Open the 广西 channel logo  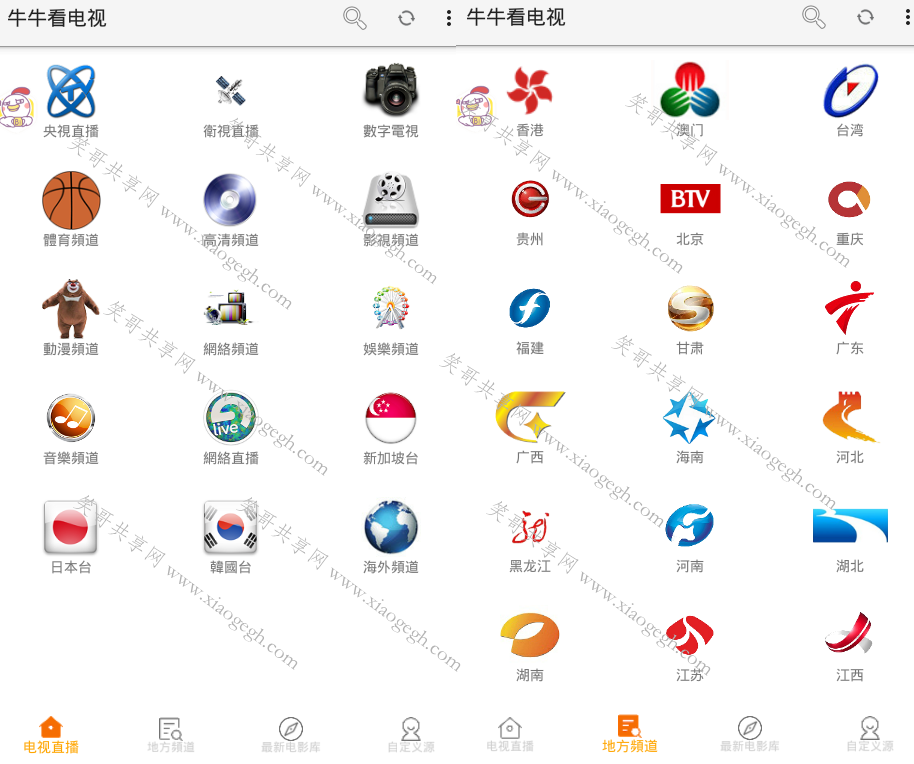[530, 417]
